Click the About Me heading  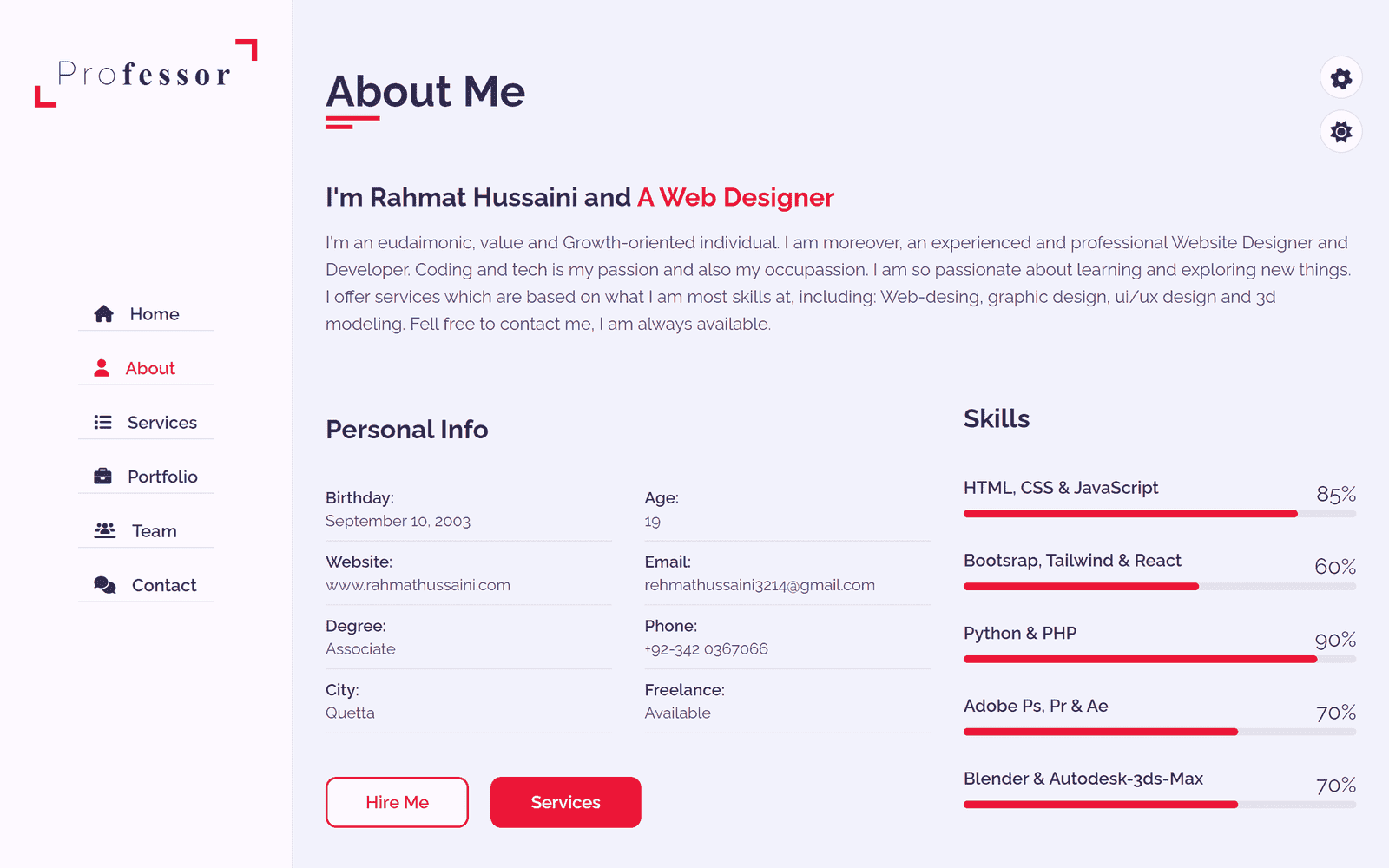coord(425,92)
